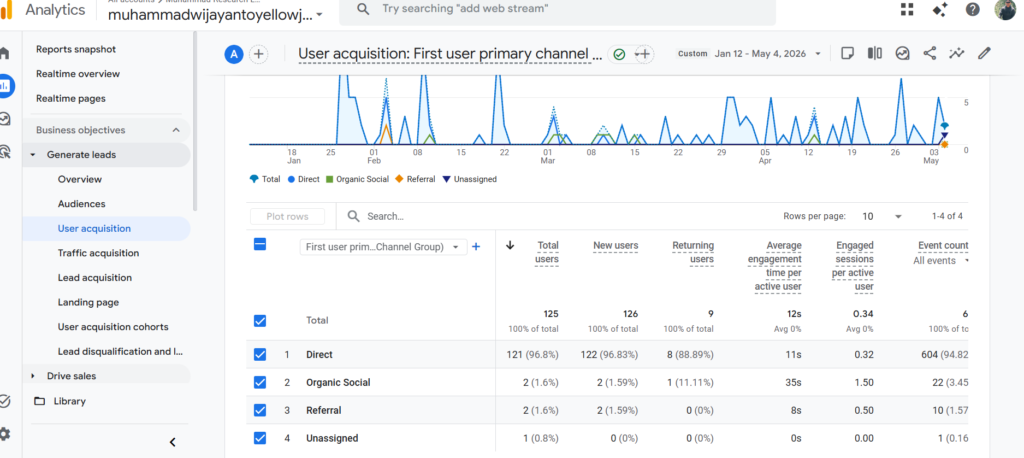Click the Advertising icon in left rail
This screenshot has height=458, width=1024.
point(5,152)
